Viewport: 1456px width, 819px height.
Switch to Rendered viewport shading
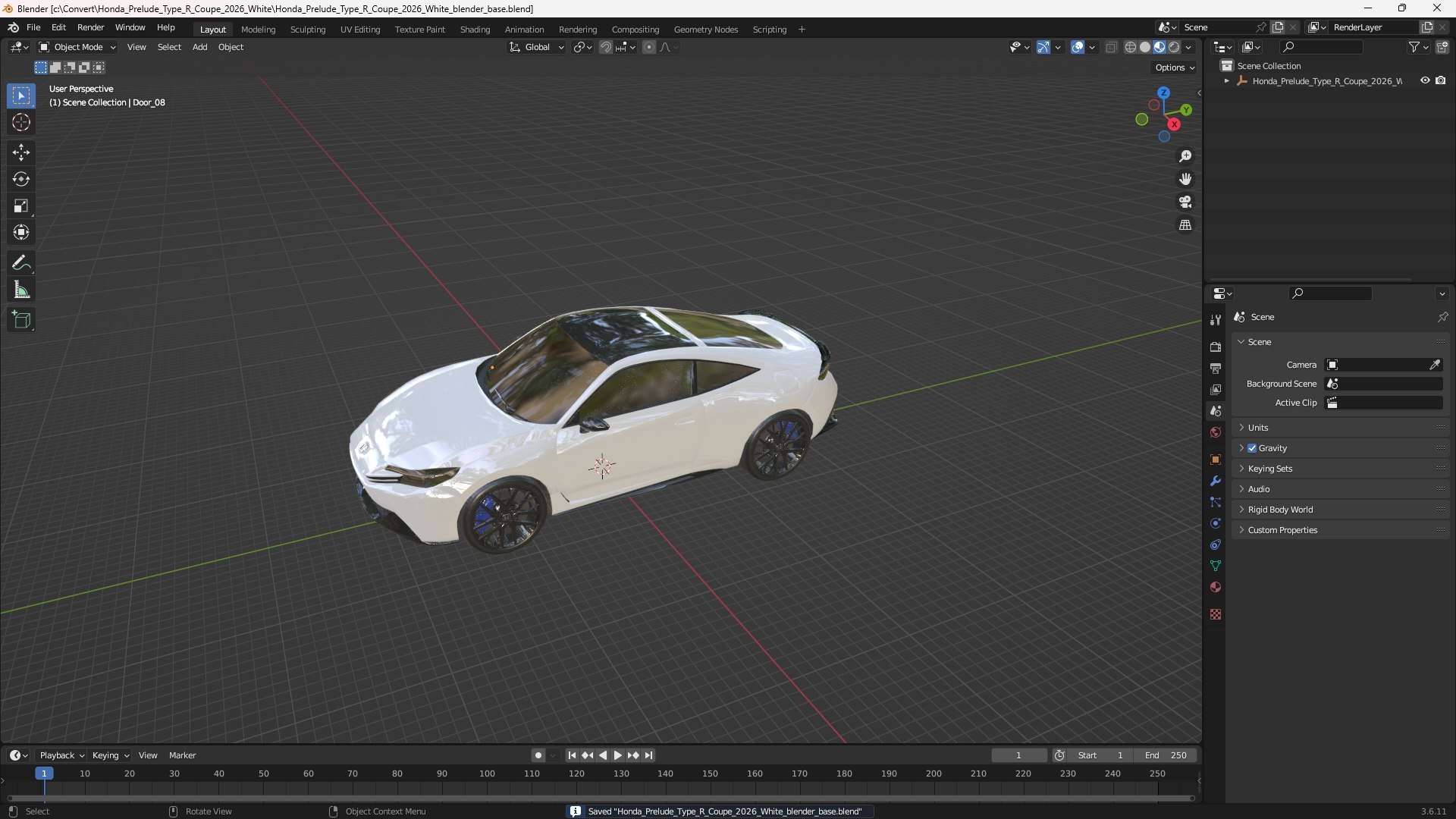1174,47
